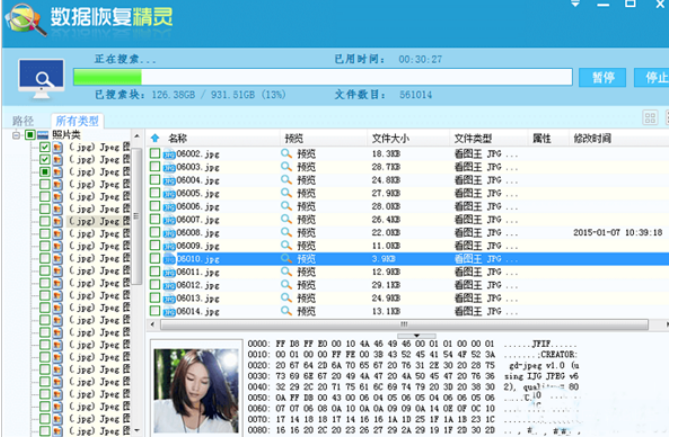Select the 所有类型 tab

coord(77,120)
